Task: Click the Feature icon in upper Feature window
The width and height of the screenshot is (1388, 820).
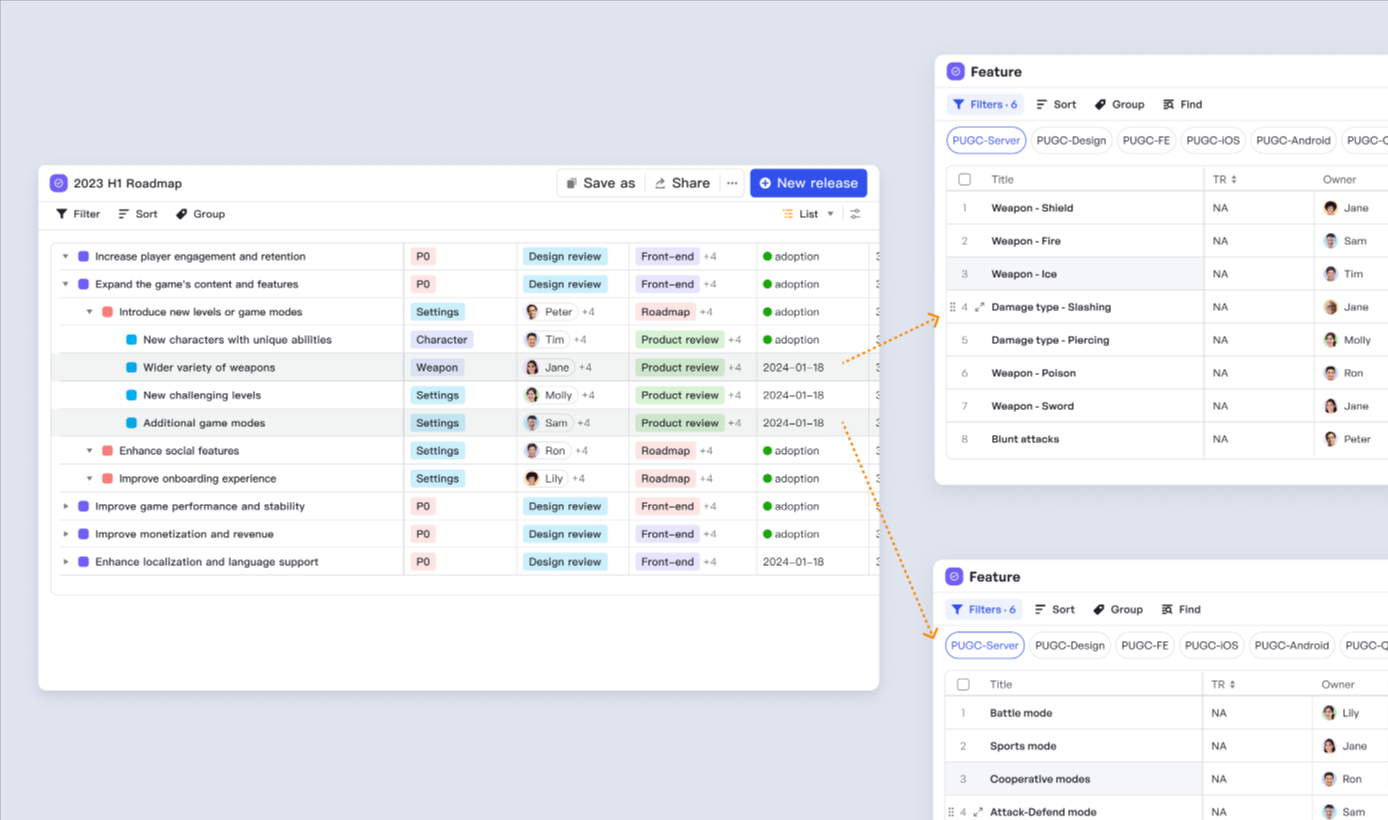Action: click(955, 72)
